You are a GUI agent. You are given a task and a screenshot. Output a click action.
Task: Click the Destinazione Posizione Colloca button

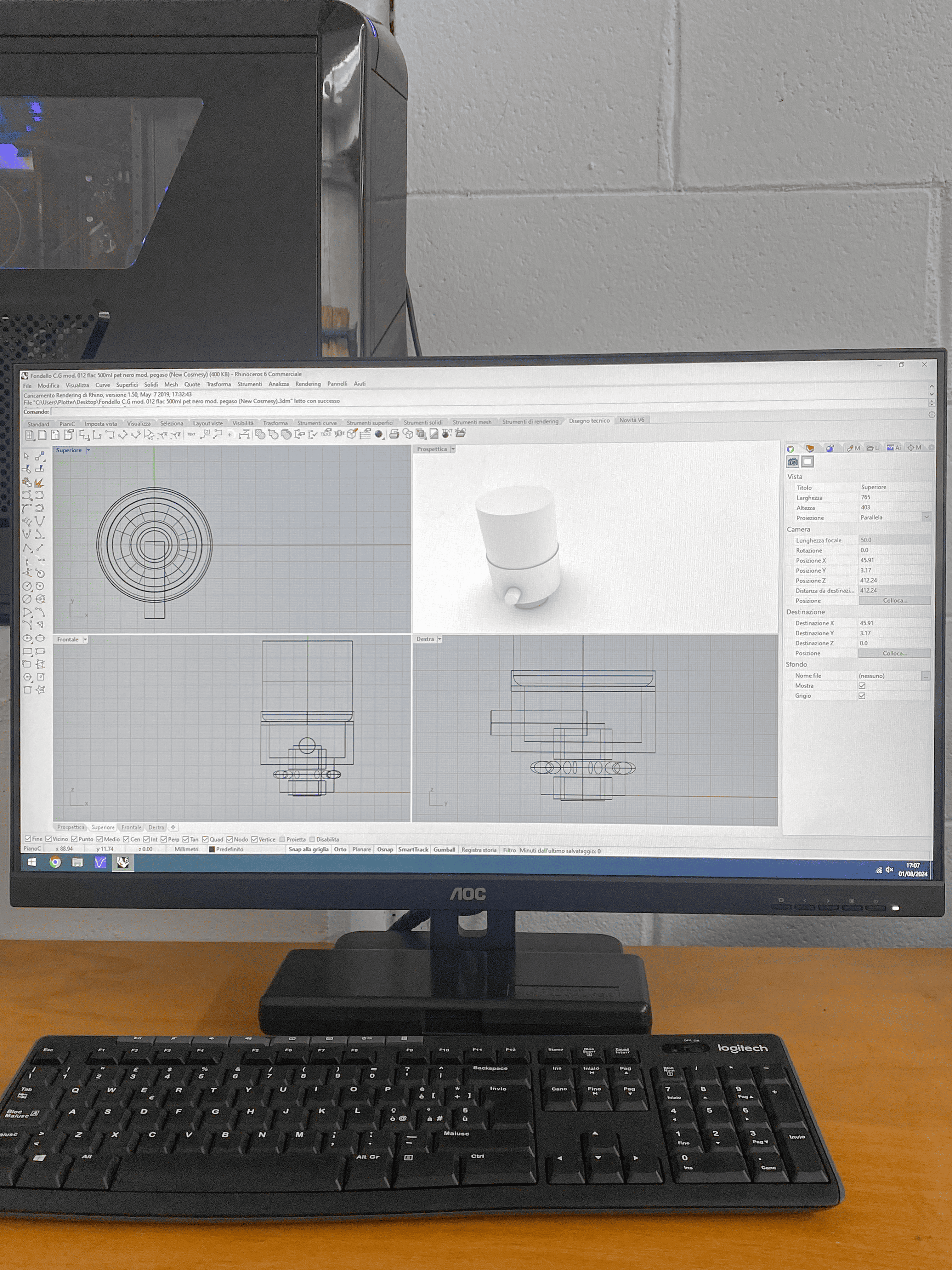895,653
